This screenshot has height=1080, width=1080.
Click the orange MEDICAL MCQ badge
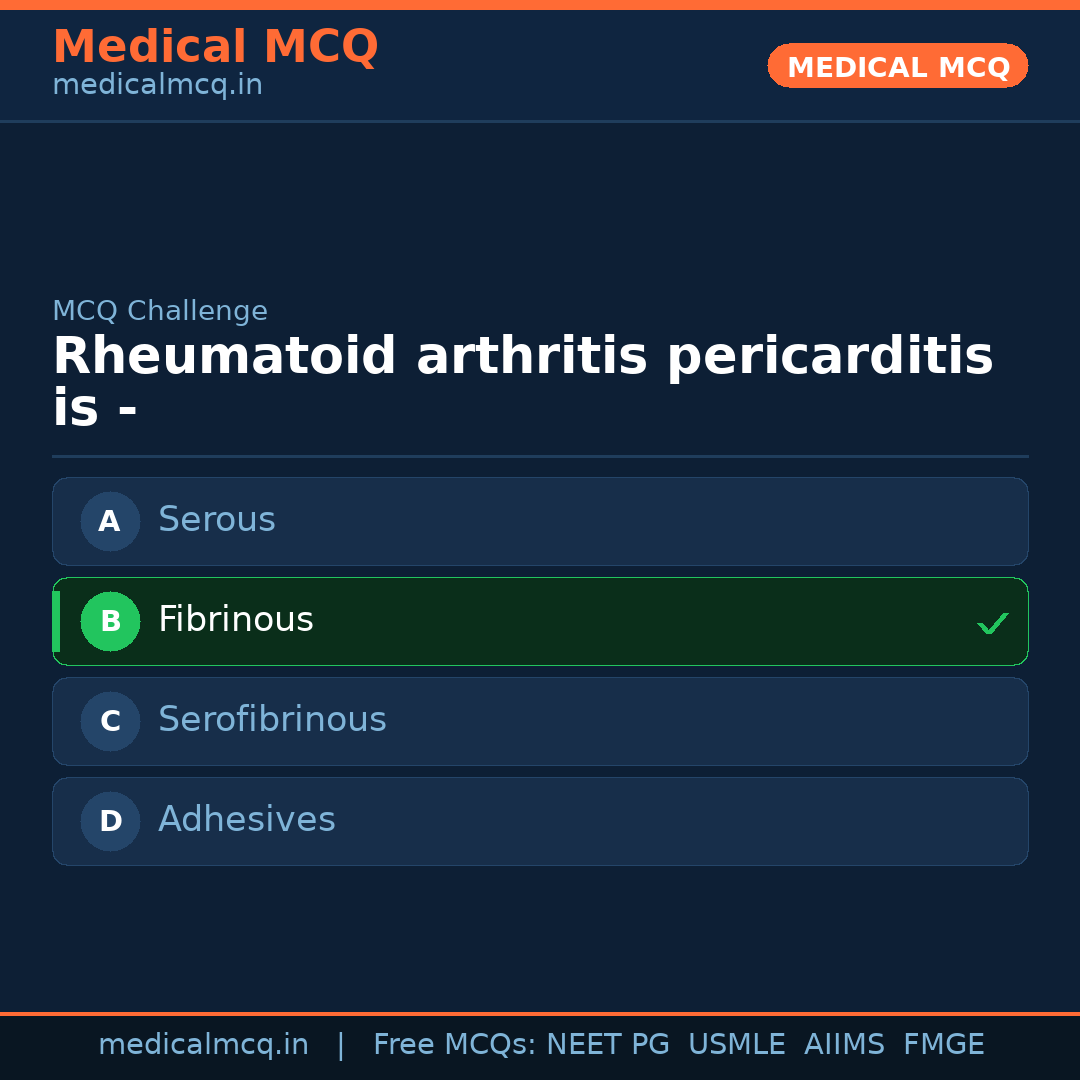(898, 66)
